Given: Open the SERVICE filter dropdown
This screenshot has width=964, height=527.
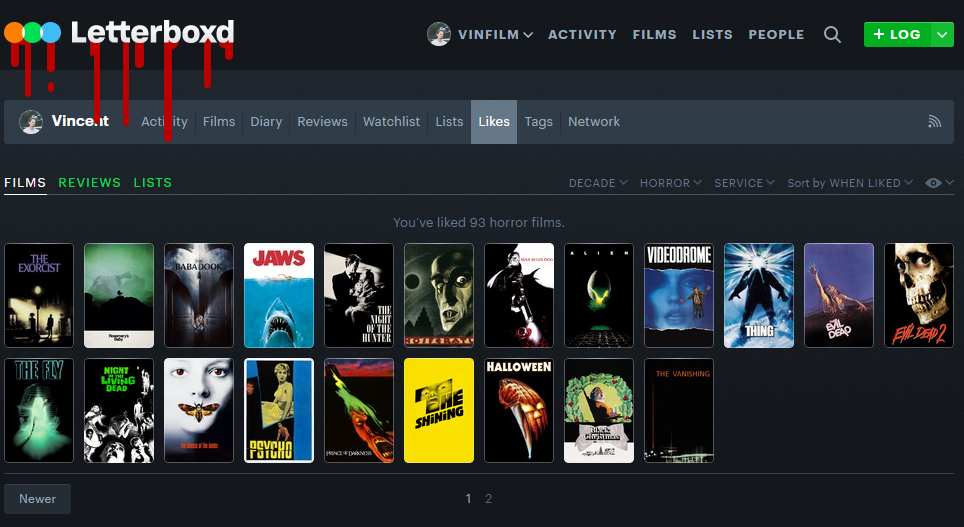Looking at the screenshot, I should (745, 183).
